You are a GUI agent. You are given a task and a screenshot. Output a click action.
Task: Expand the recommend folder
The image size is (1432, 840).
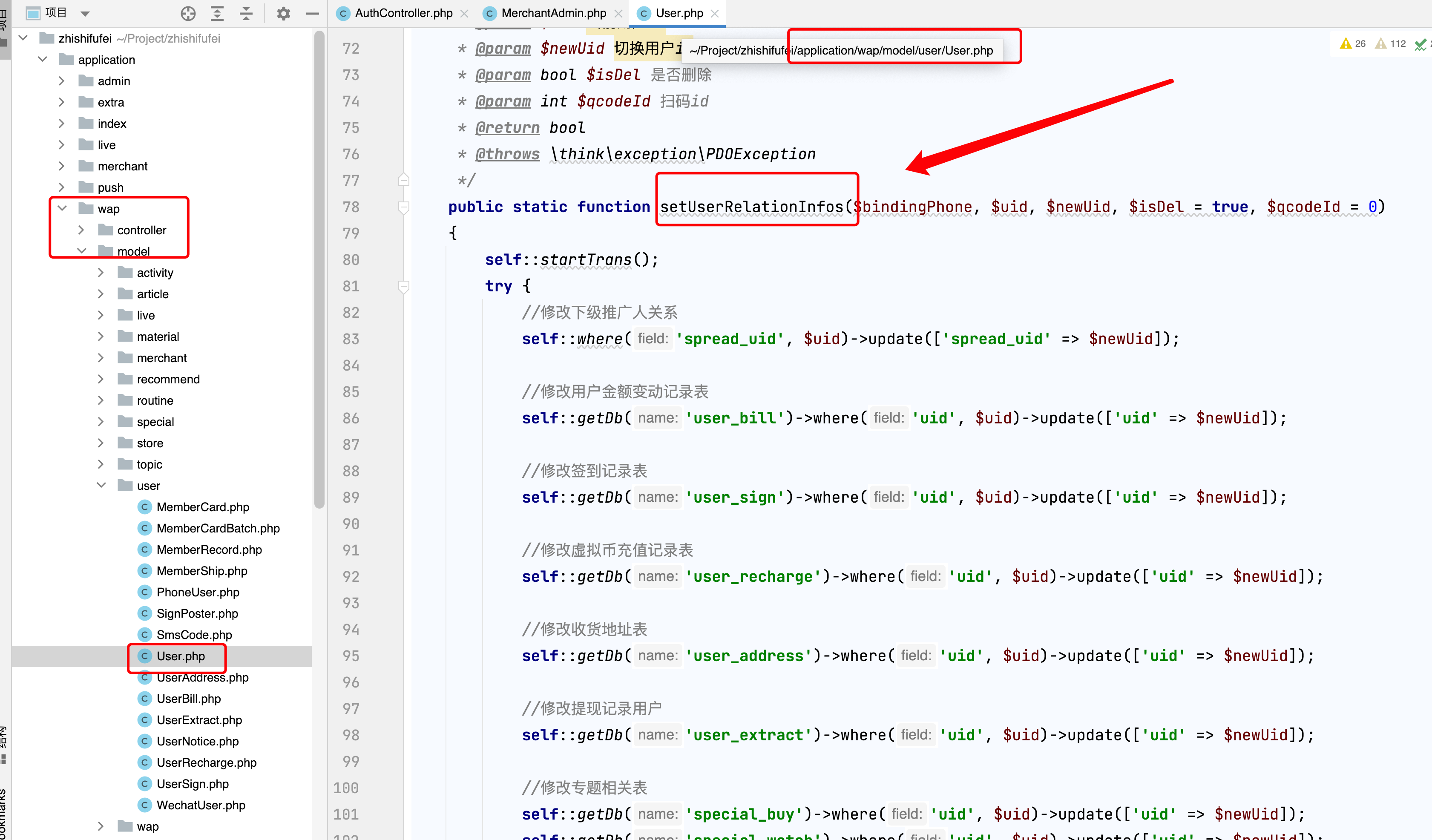101,379
